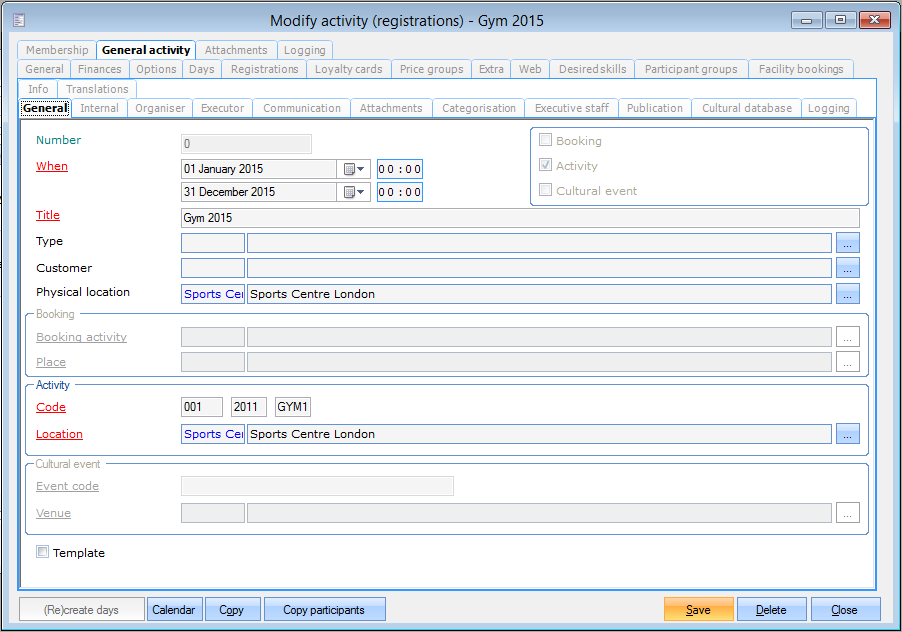Open the Categorisation tab

(479, 108)
